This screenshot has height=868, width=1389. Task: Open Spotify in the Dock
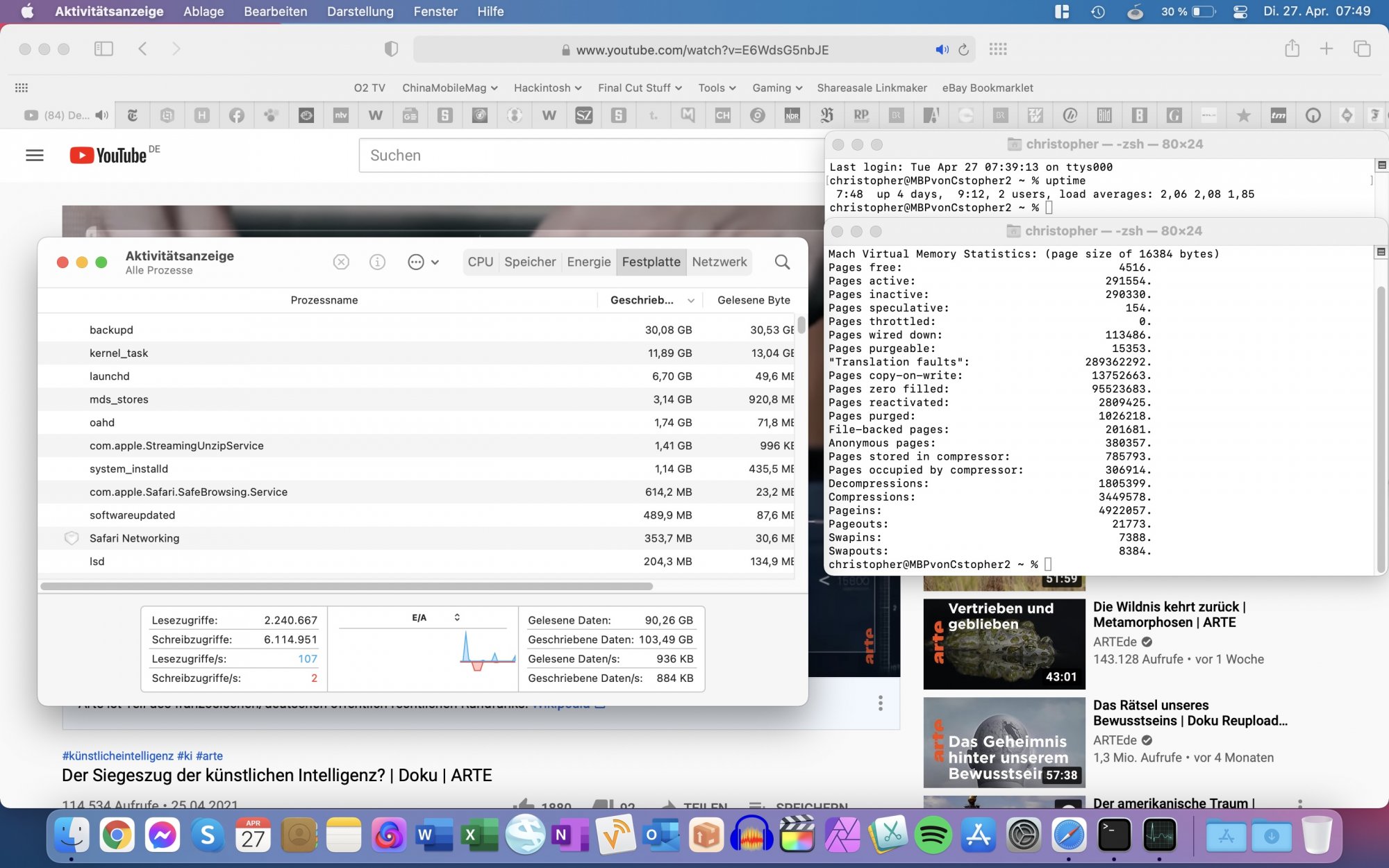click(933, 835)
